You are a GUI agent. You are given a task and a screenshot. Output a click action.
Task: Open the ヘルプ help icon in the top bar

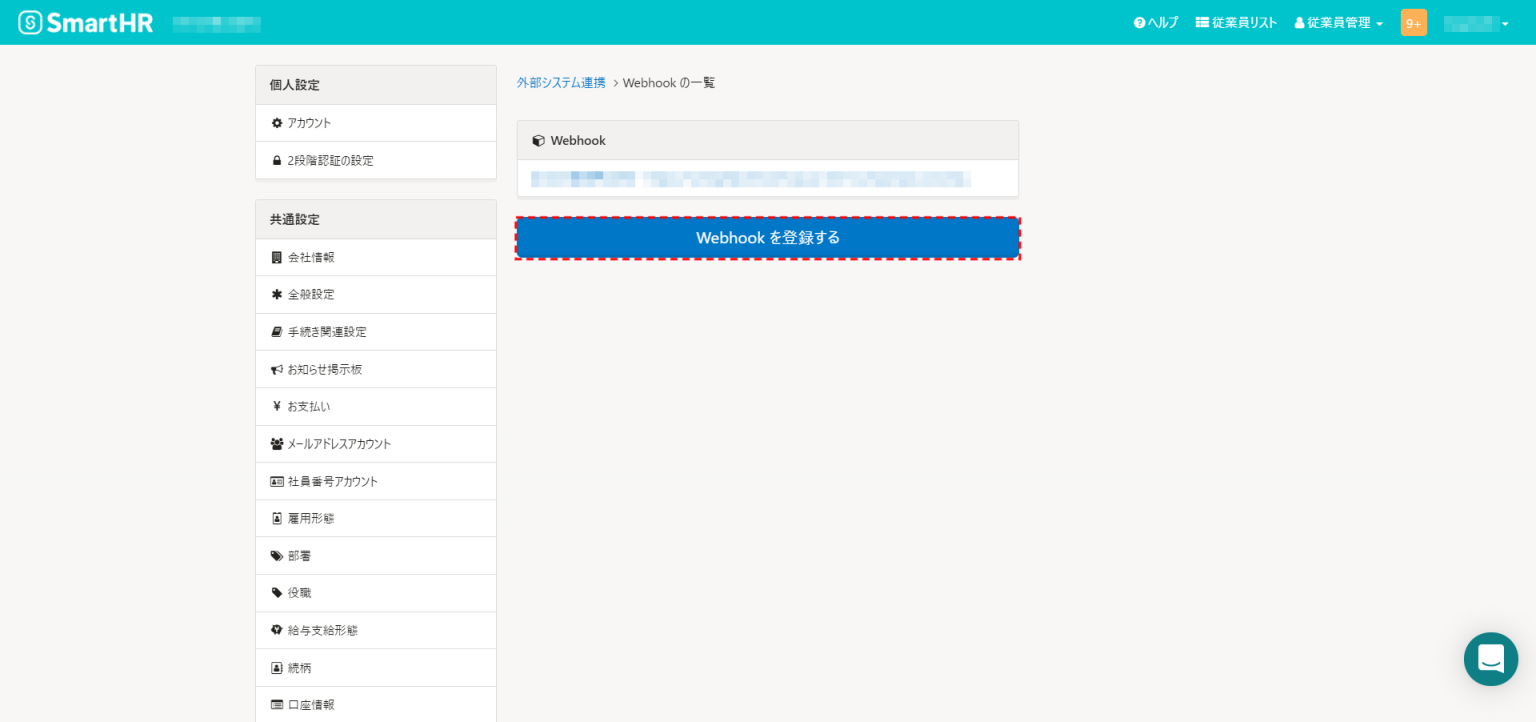coord(1140,22)
